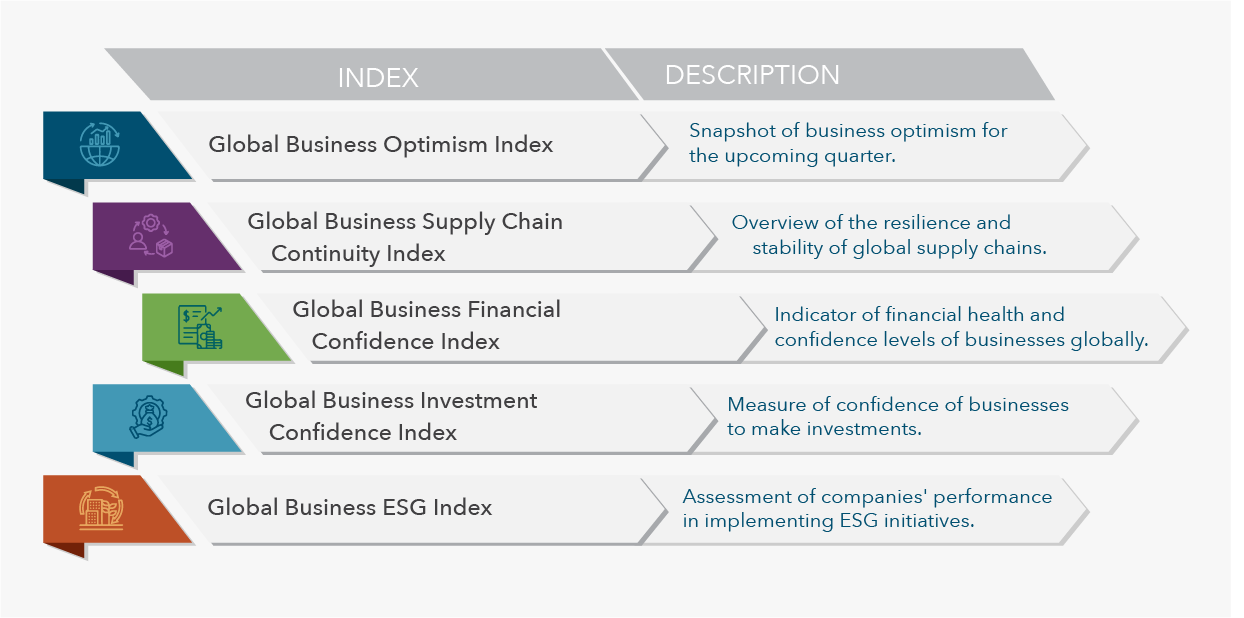Click the ESG building recycle icon
This screenshot has width=1244, height=618.
100,508
